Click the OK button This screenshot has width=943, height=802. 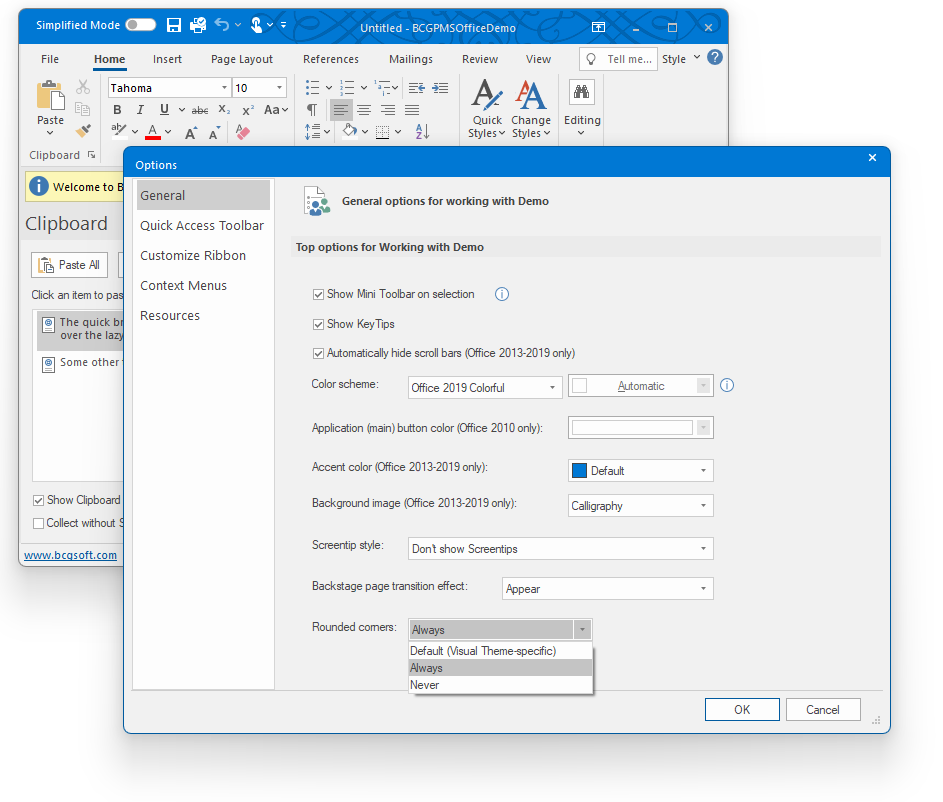[741, 709]
